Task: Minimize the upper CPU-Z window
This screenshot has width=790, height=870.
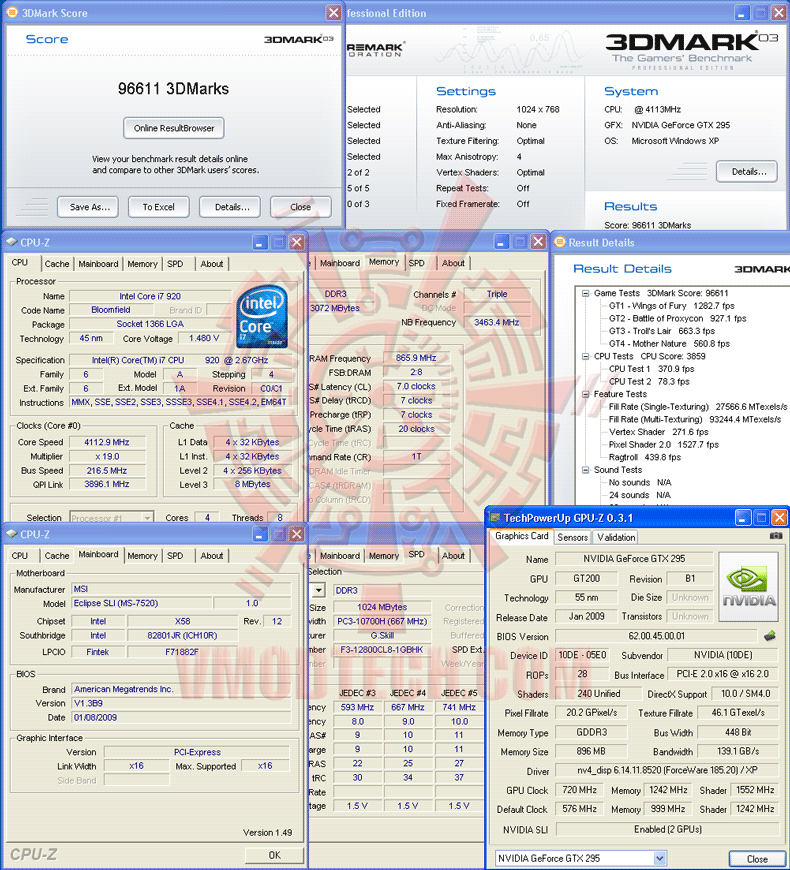Action: [x=260, y=242]
